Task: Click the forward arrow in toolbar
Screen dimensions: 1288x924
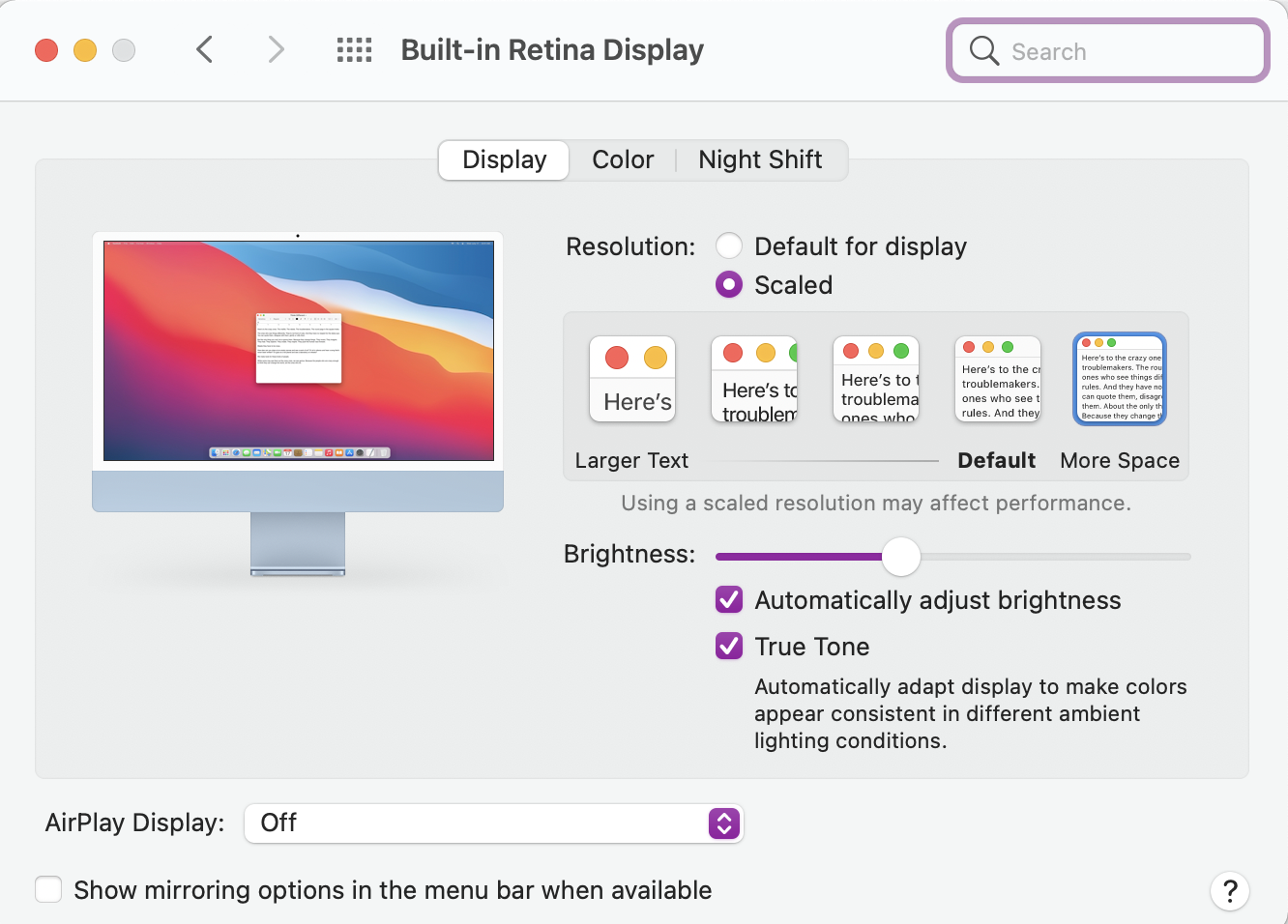Action: 277,49
